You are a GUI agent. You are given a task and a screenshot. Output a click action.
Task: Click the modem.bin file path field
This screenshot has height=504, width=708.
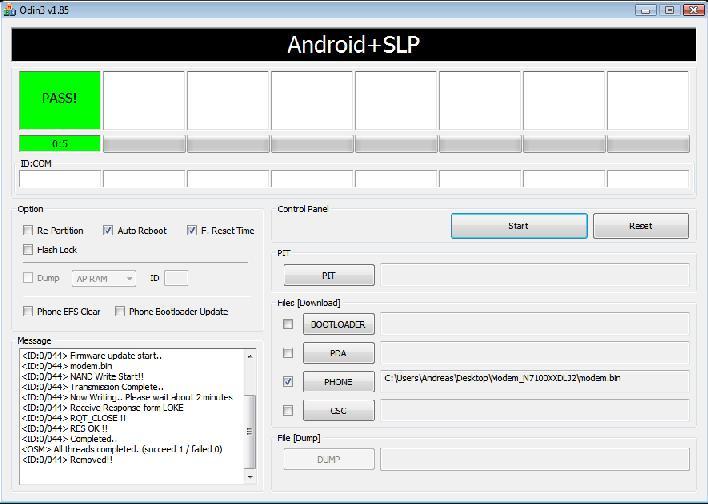(534, 380)
